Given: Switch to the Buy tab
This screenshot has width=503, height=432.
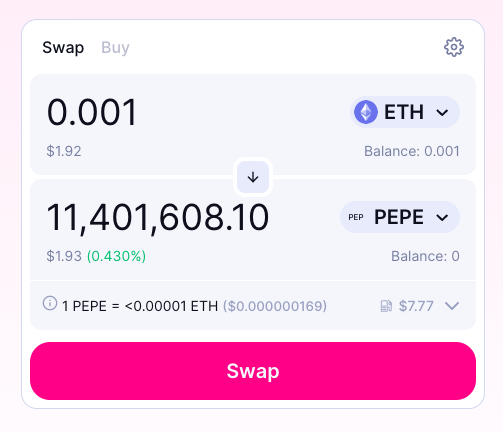Looking at the screenshot, I should [x=115, y=47].
